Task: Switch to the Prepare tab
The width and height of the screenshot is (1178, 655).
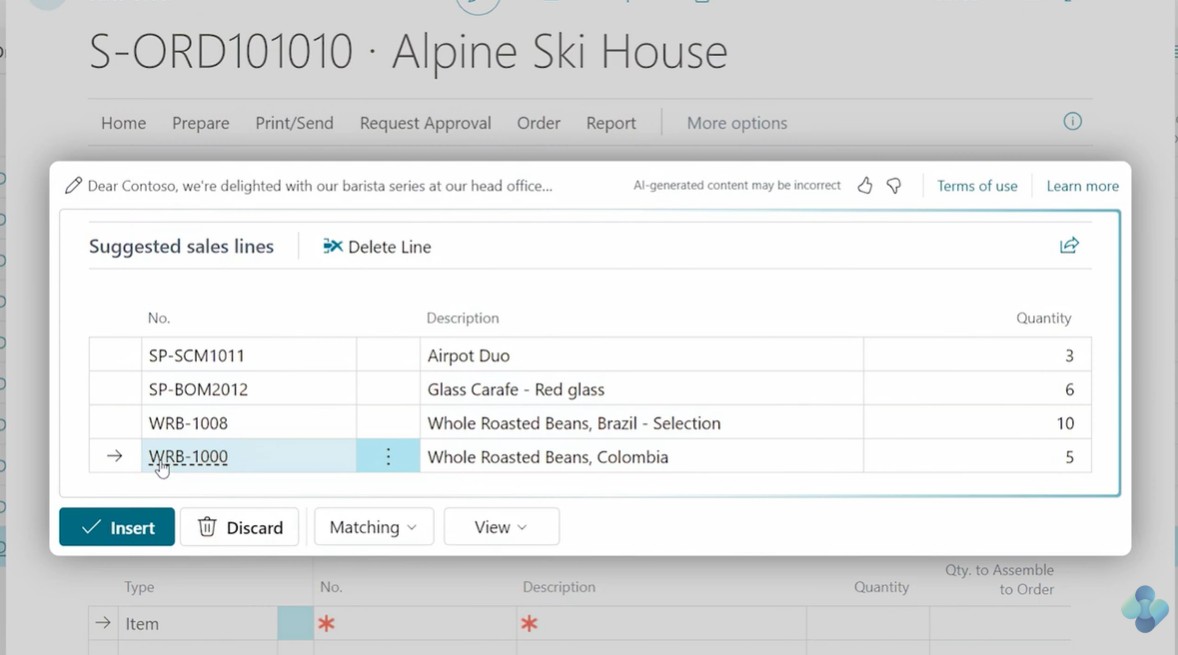Action: [200, 122]
